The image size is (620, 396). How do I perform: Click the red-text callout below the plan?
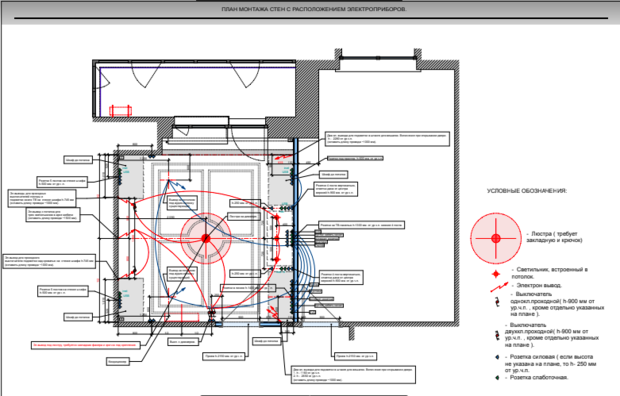pyautogui.click(x=86, y=345)
